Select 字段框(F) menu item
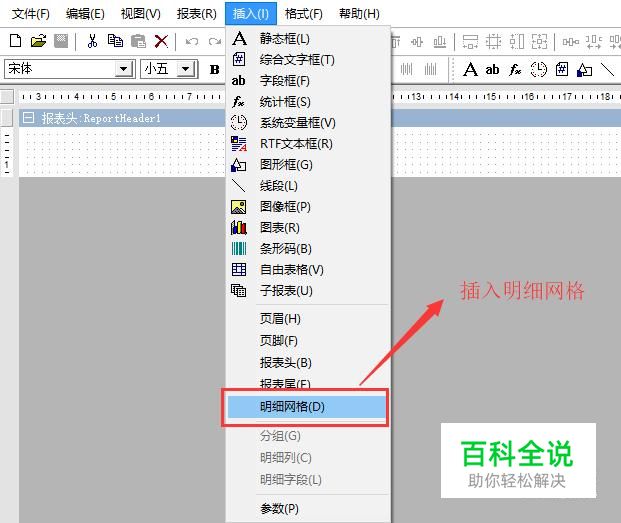This screenshot has height=523, width=621. (308, 81)
